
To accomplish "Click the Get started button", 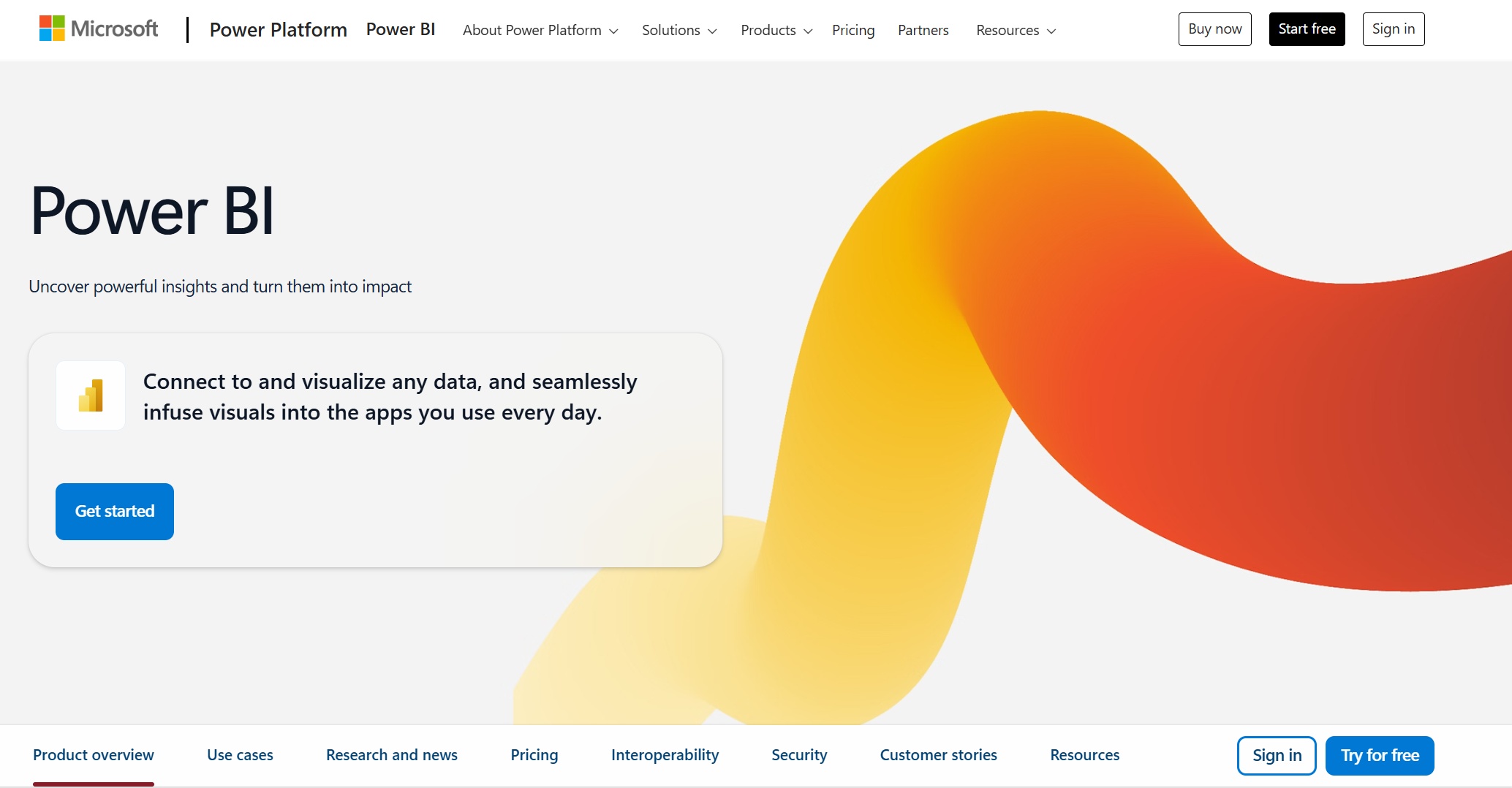I will pyautogui.click(x=114, y=511).
